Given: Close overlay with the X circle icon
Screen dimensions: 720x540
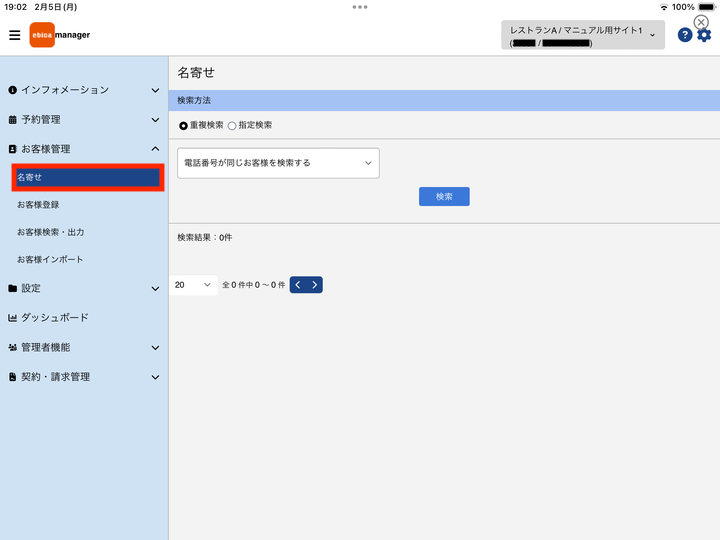Looking at the screenshot, I should [x=701, y=22].
